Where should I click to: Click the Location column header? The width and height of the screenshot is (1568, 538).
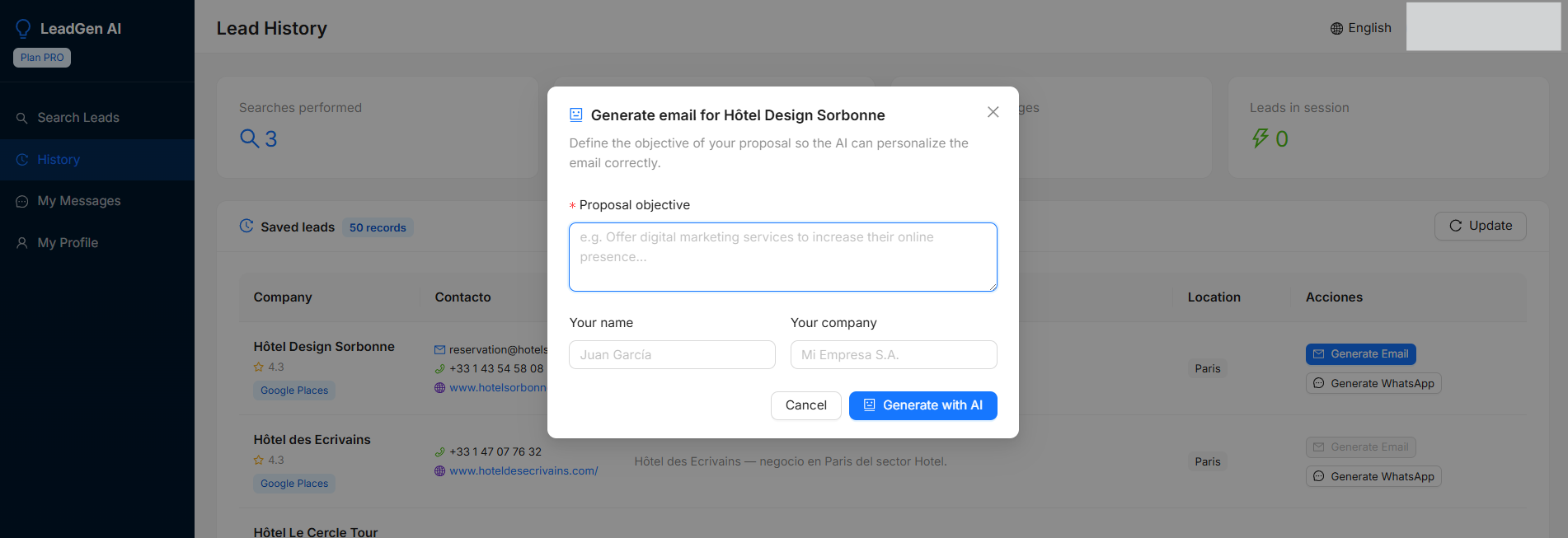coord(1214,297)
